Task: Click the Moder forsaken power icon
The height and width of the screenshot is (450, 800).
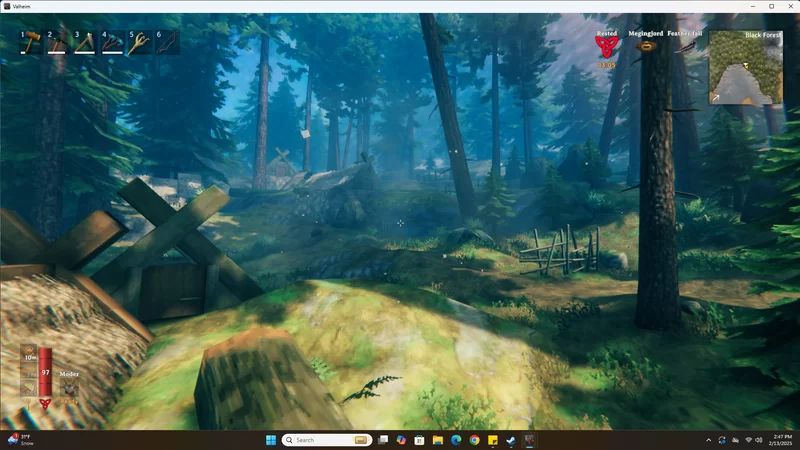Action: [x=69, y=388]
